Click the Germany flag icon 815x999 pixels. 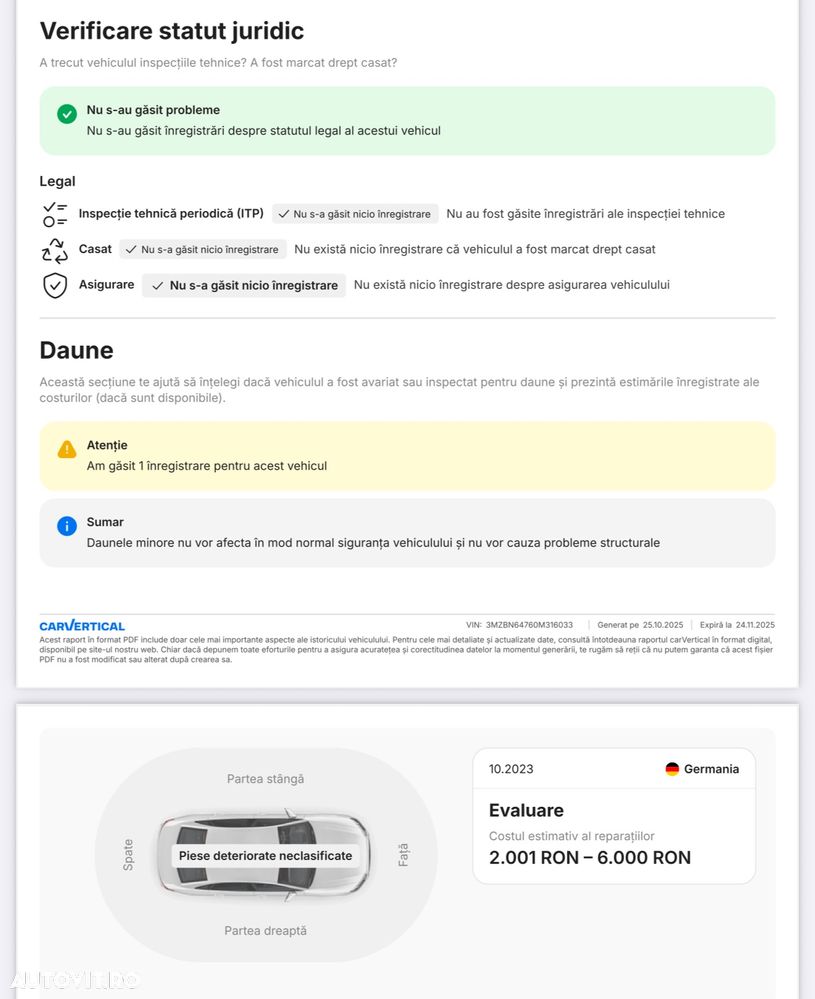pos(672,769)
